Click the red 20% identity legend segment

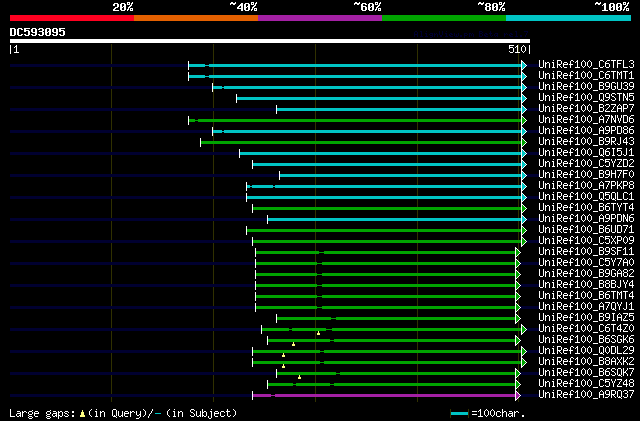tap(72, 18)
